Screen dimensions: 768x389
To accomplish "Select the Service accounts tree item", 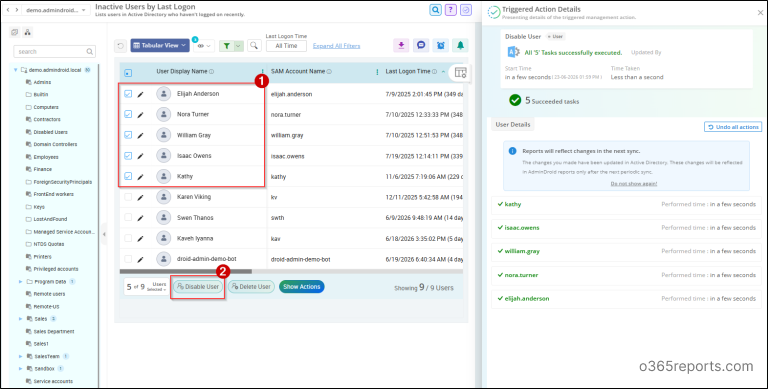I will click(x=53, y=381).
